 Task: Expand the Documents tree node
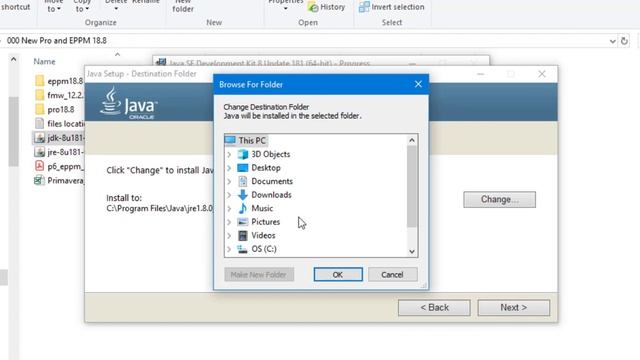[229, 181]
